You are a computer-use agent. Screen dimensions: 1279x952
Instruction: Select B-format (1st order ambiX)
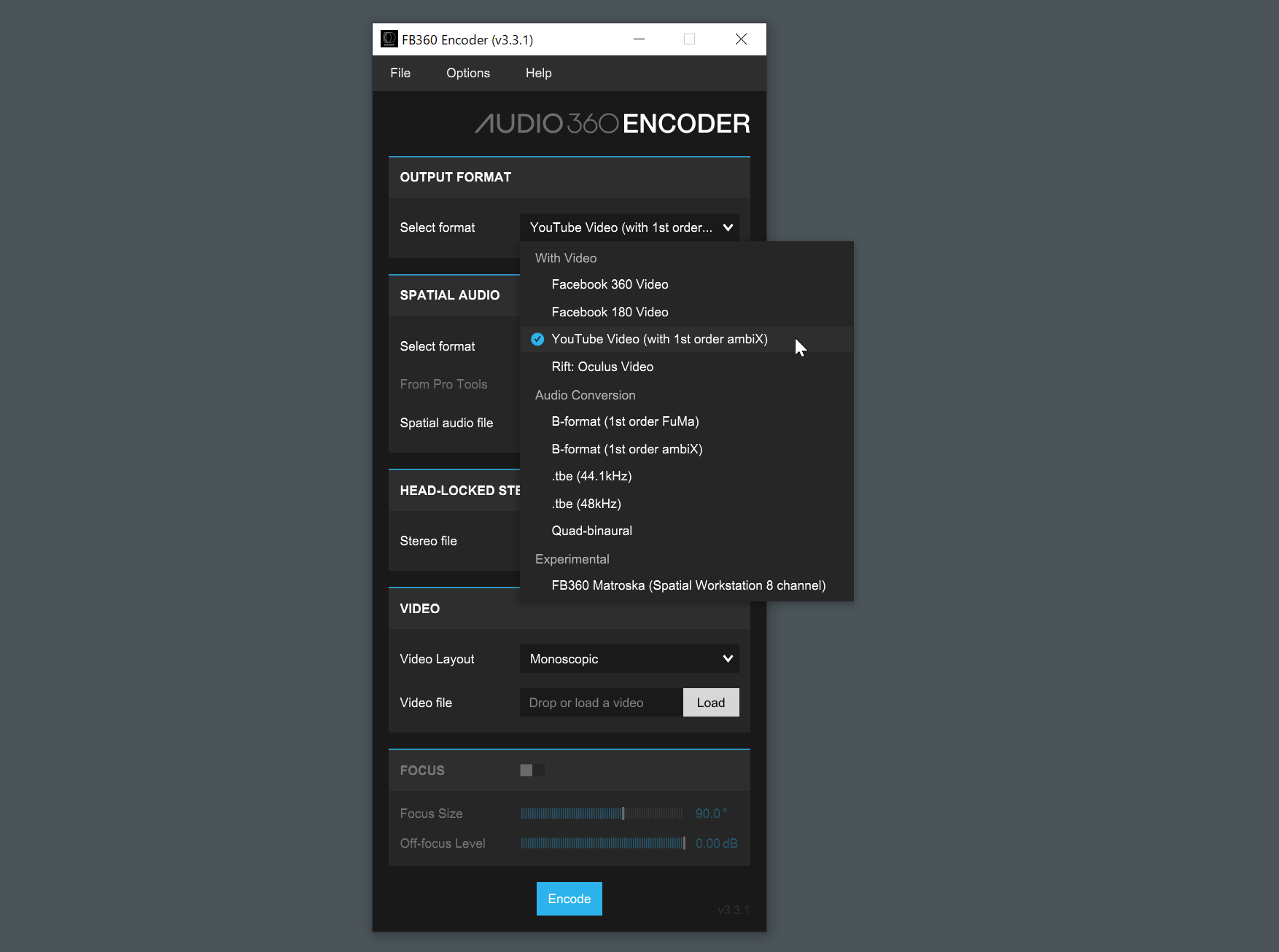click(686, 449)
